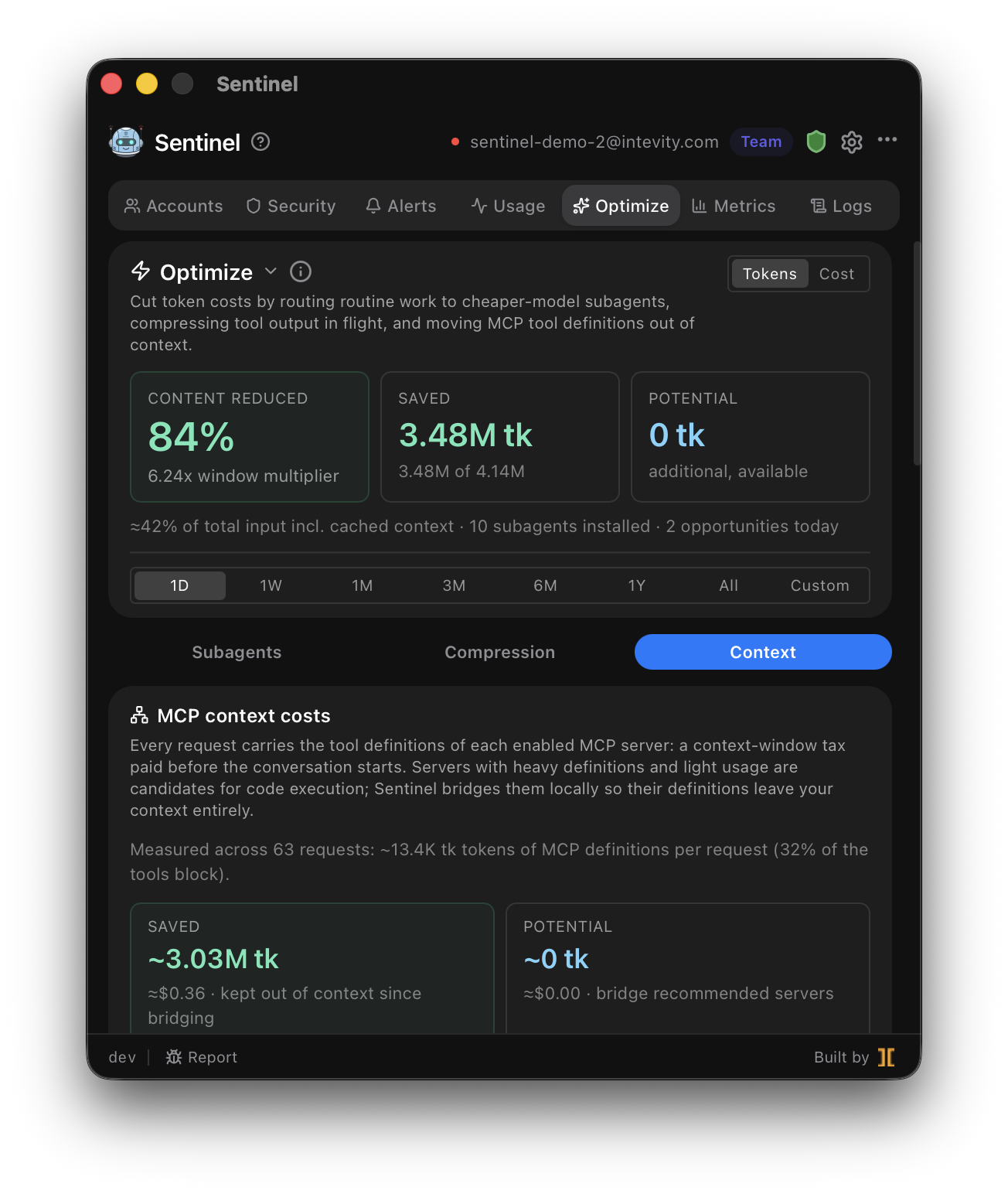Click the Potential ~0 tk card

click(x=688, y=968)
